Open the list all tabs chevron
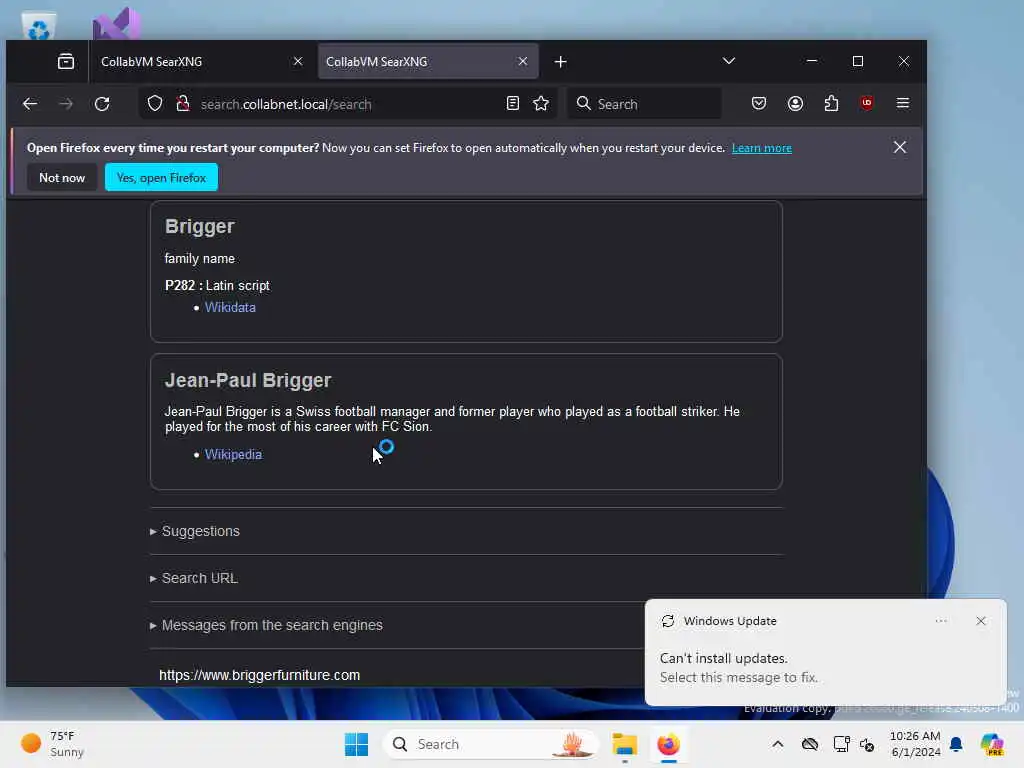Screen dimensions: 1024x768 point(729,61)
